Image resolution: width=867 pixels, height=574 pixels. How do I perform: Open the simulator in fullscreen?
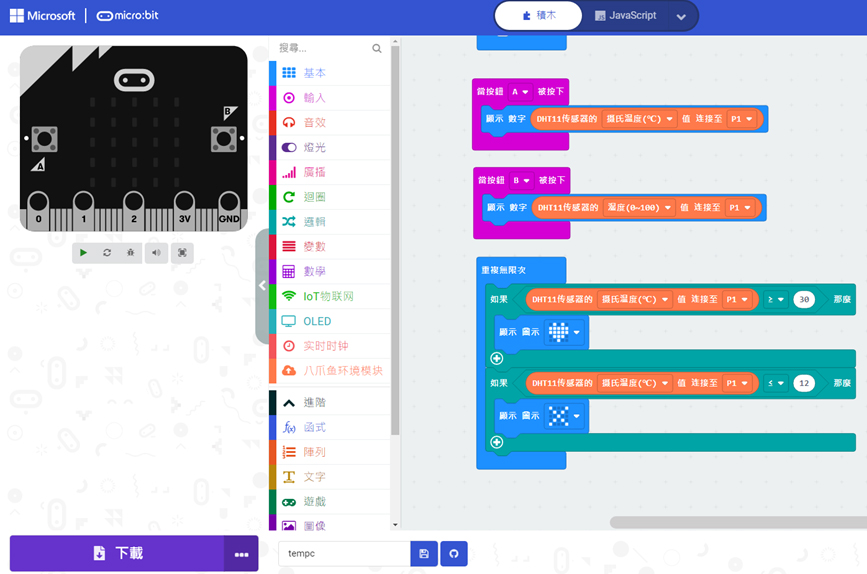pos(181,253)
